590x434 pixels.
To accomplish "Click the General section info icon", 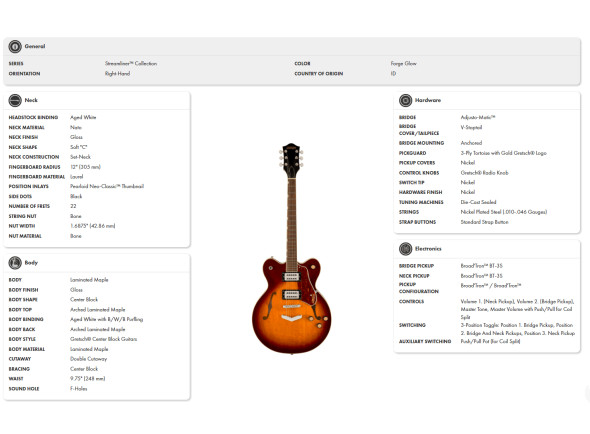I will (x=15, y=47).
